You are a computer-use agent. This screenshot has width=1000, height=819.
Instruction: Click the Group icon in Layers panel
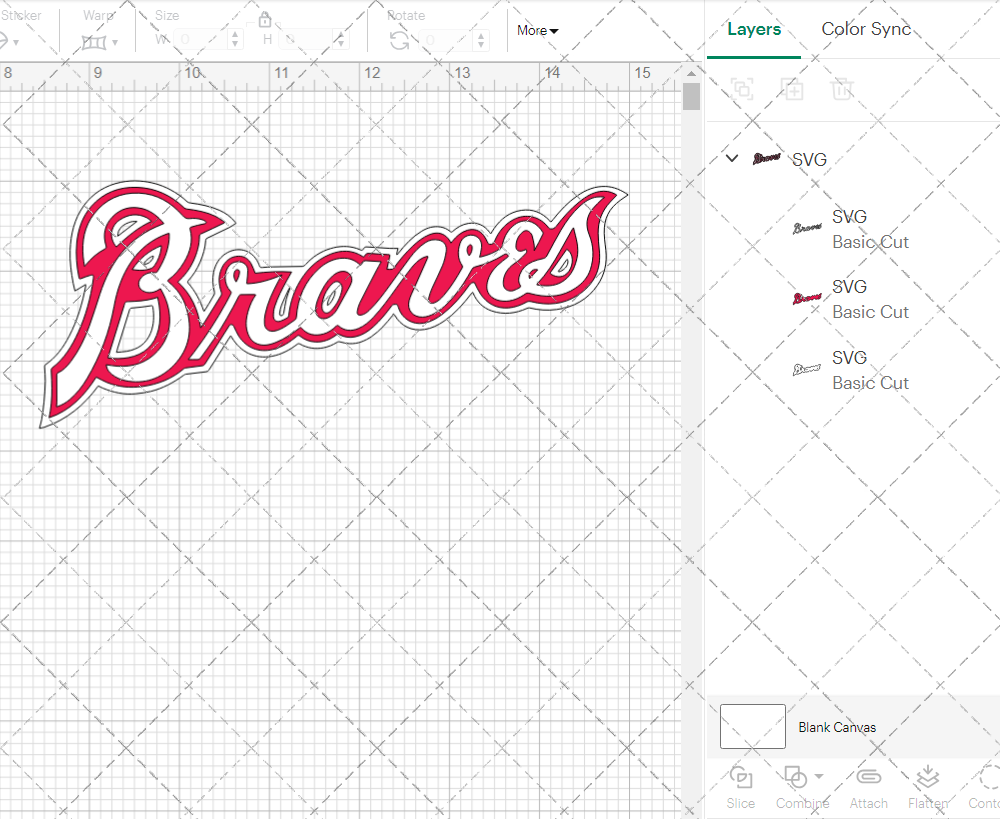(x=742, y=89)
